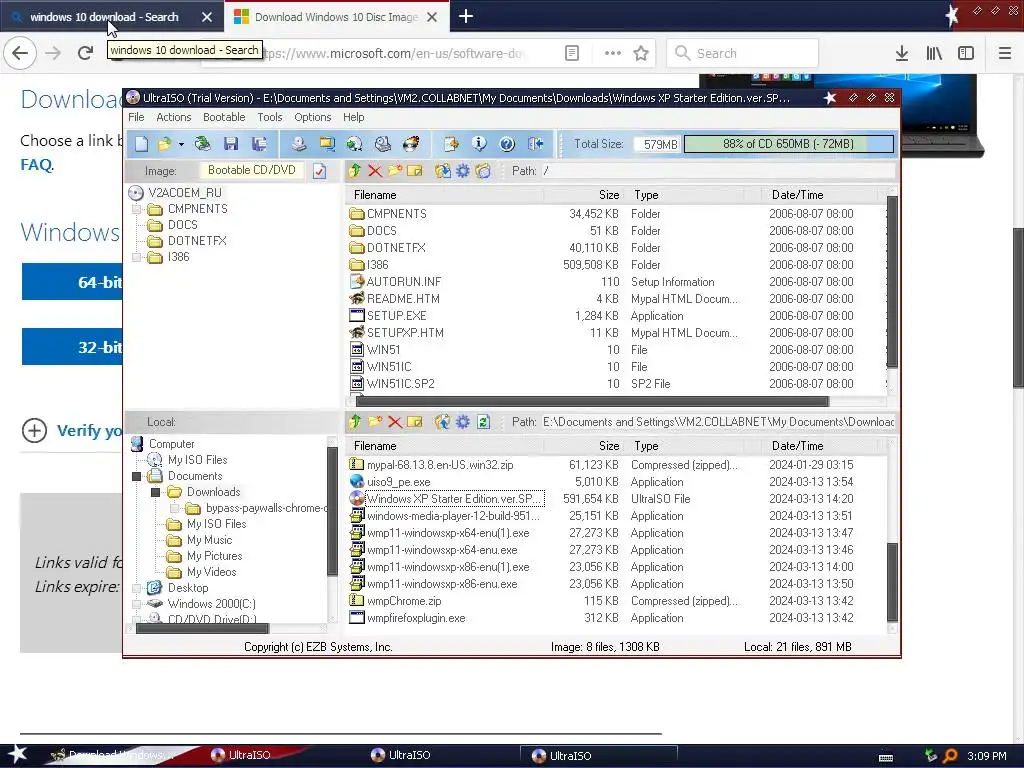This screenshot has height=768, width=1024.
Task: Click the Firefox Search input field
Action: [x=743, y=54]
